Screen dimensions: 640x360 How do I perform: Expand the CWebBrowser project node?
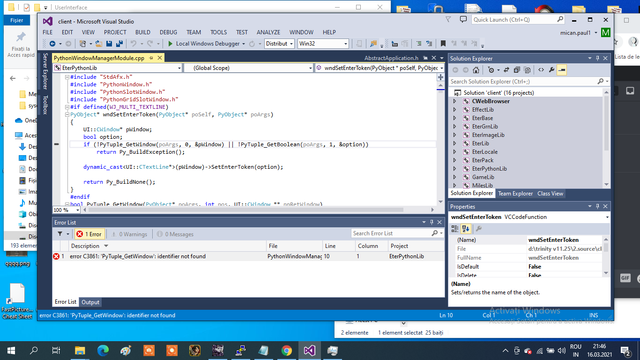(455, 101)
